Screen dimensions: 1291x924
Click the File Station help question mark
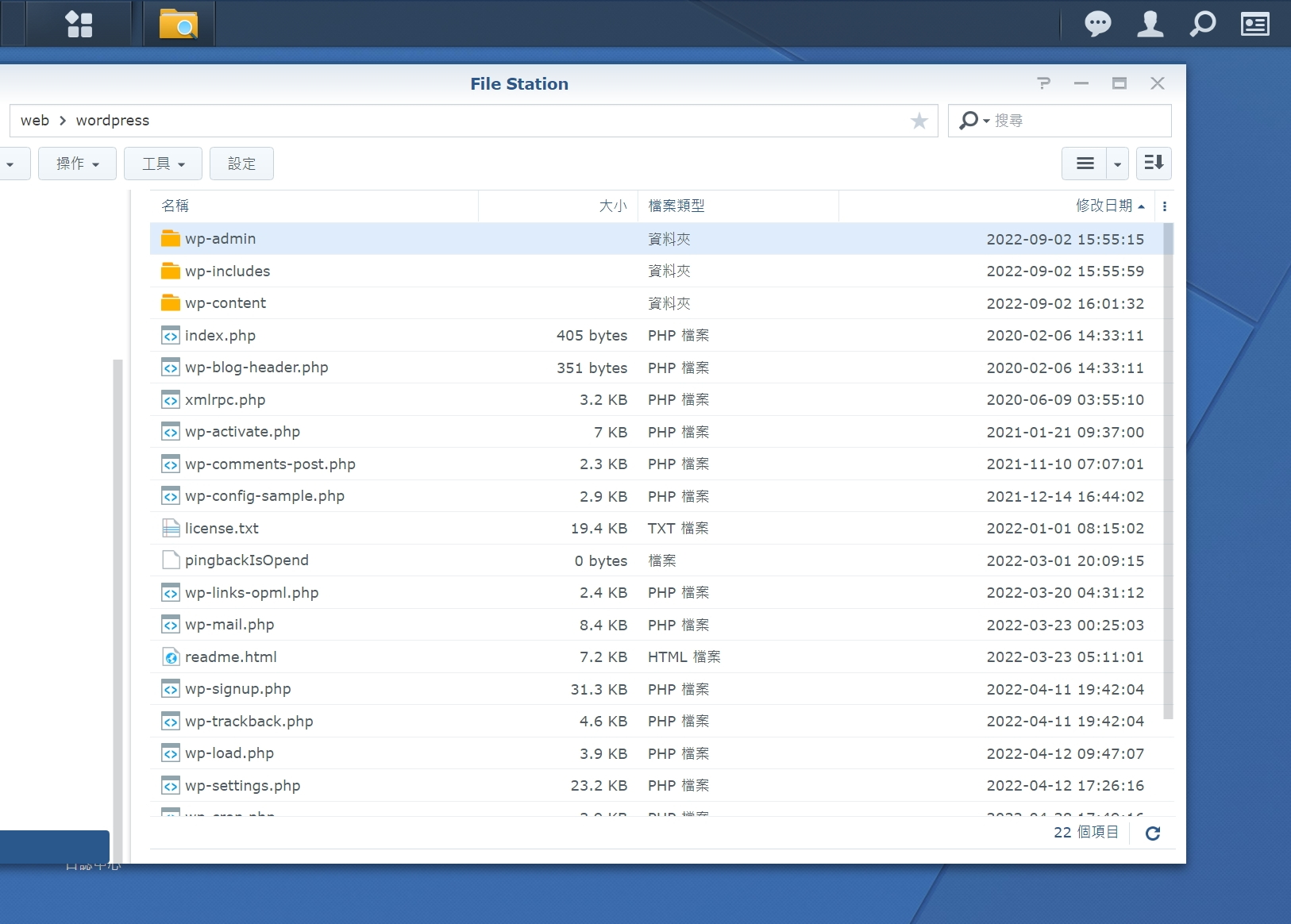[x=1044, y=83]
